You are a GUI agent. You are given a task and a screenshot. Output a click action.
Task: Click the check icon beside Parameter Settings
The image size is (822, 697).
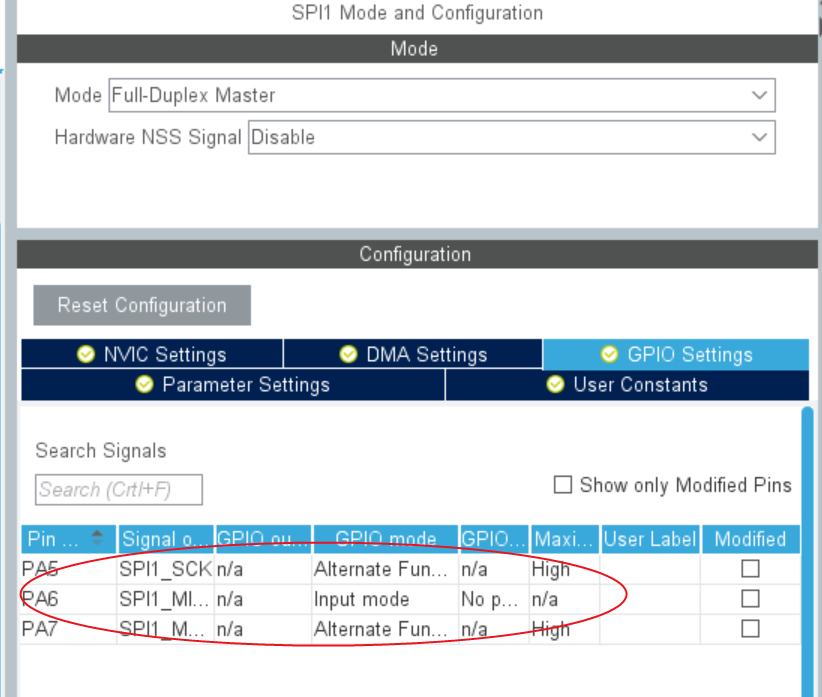[144, 384]
